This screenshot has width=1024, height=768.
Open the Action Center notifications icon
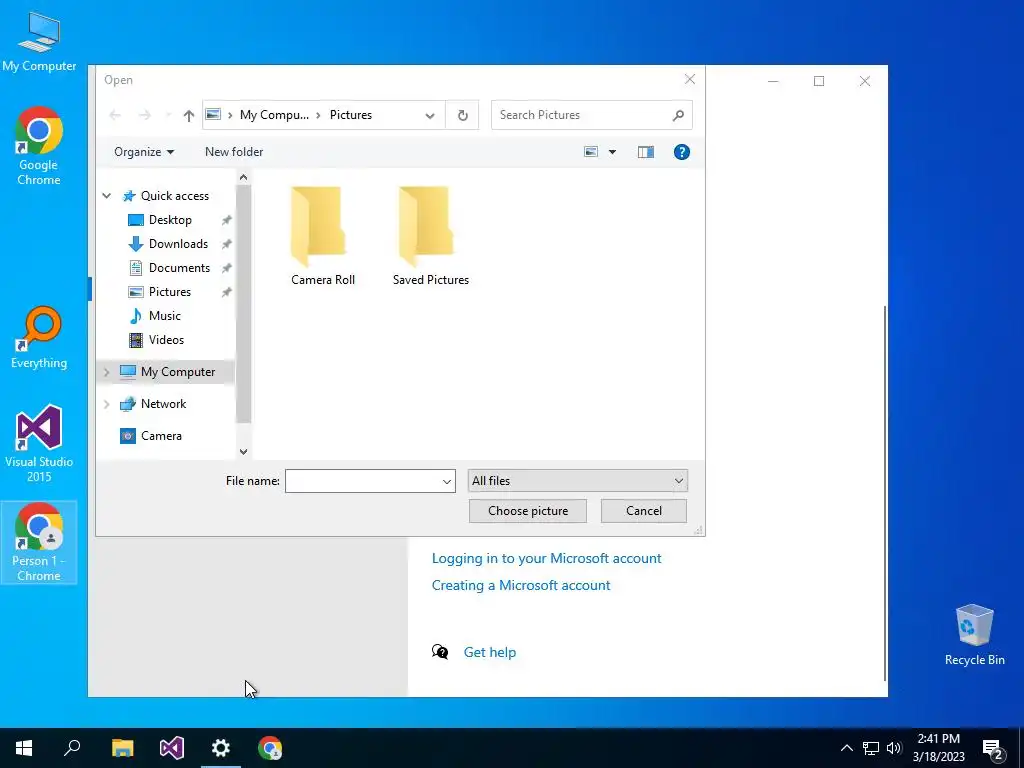coord(993,748)
